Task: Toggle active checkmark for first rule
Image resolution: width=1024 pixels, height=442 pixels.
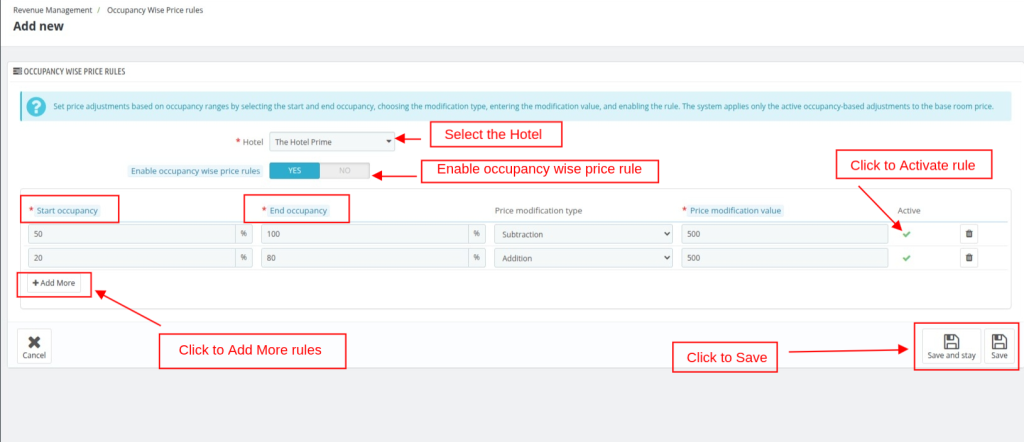Action: click(x=907, y=233)
